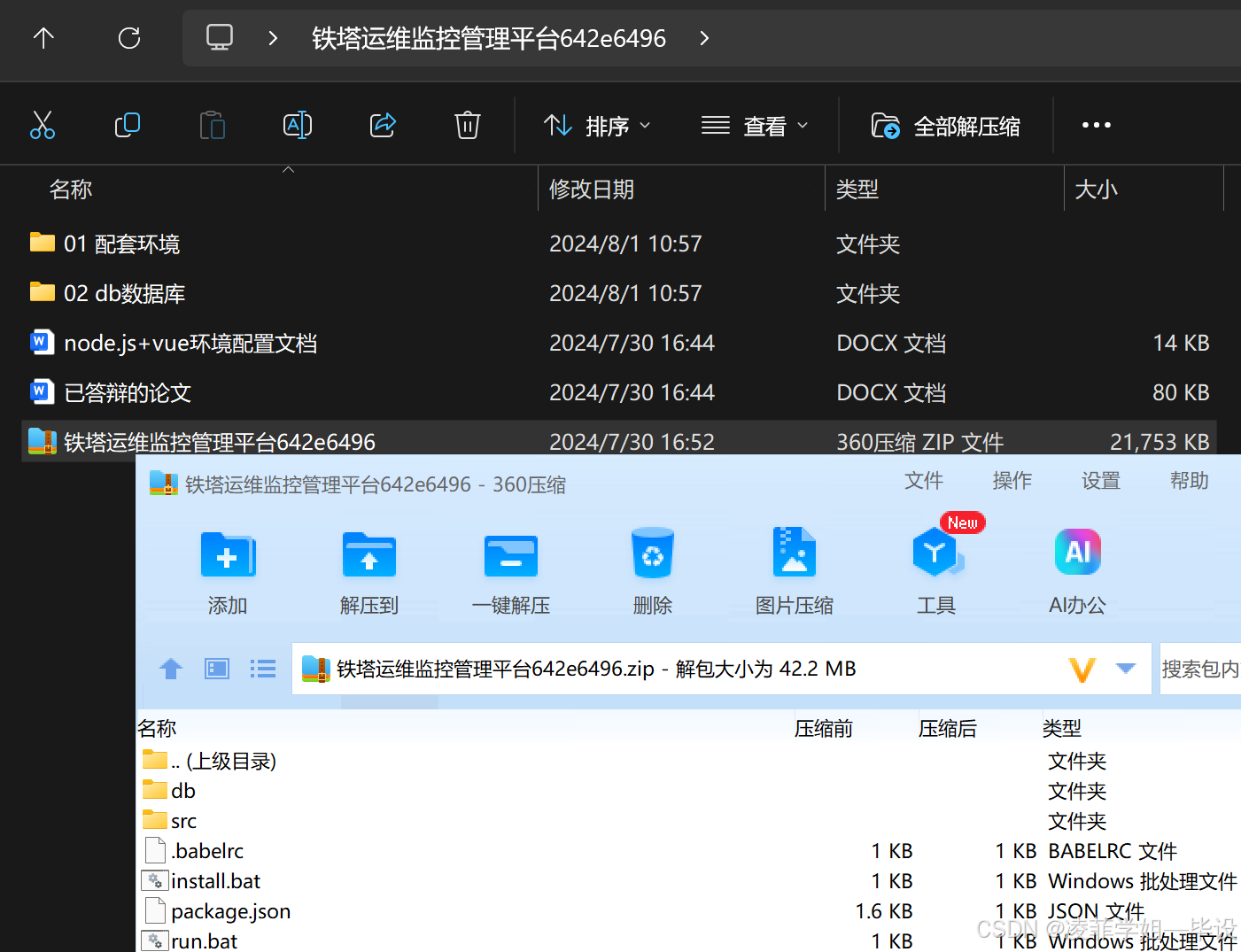Click the Rename icon in Explorer toolbar
Screen dimensions: 1241x952
point(298,125)
